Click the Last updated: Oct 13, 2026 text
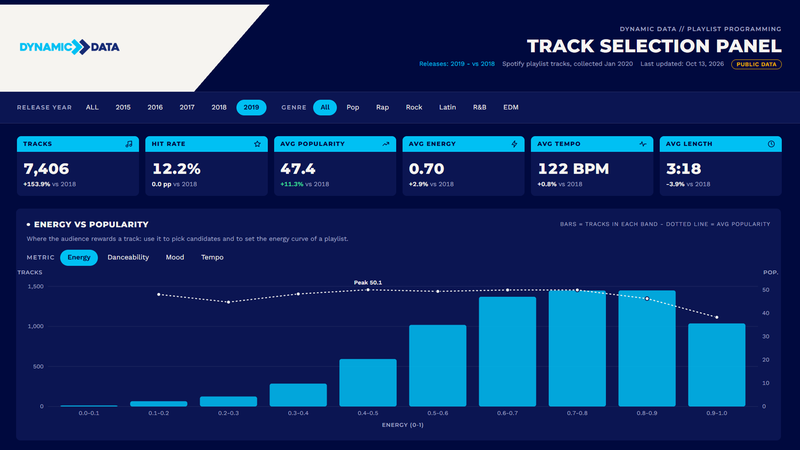Image resolution: width=800 pixels, height=450 pixels. tap(682, 64)
